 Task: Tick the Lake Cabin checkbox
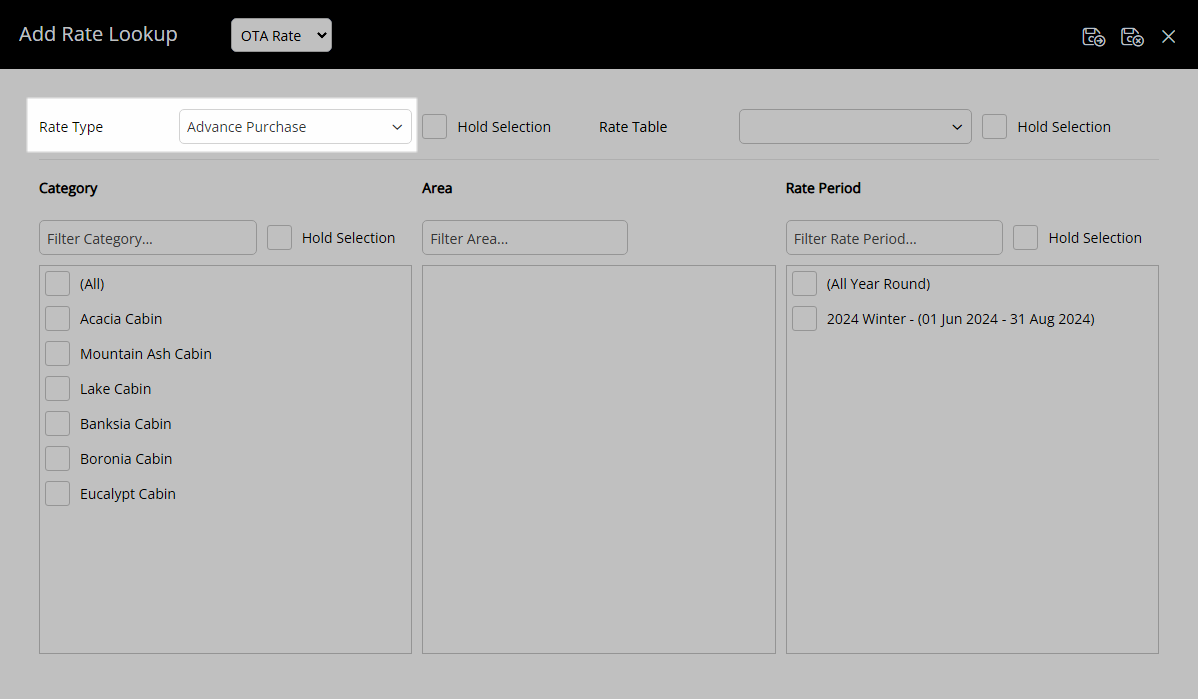(x=57, y=389)
